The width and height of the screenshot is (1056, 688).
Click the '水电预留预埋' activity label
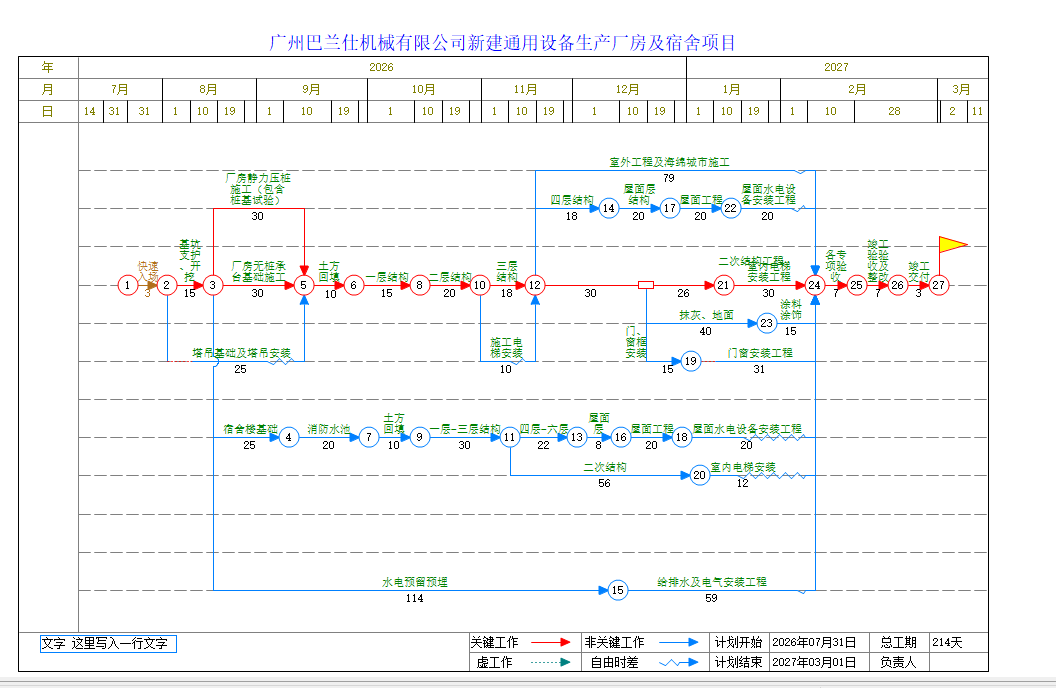tap(415, 582)
